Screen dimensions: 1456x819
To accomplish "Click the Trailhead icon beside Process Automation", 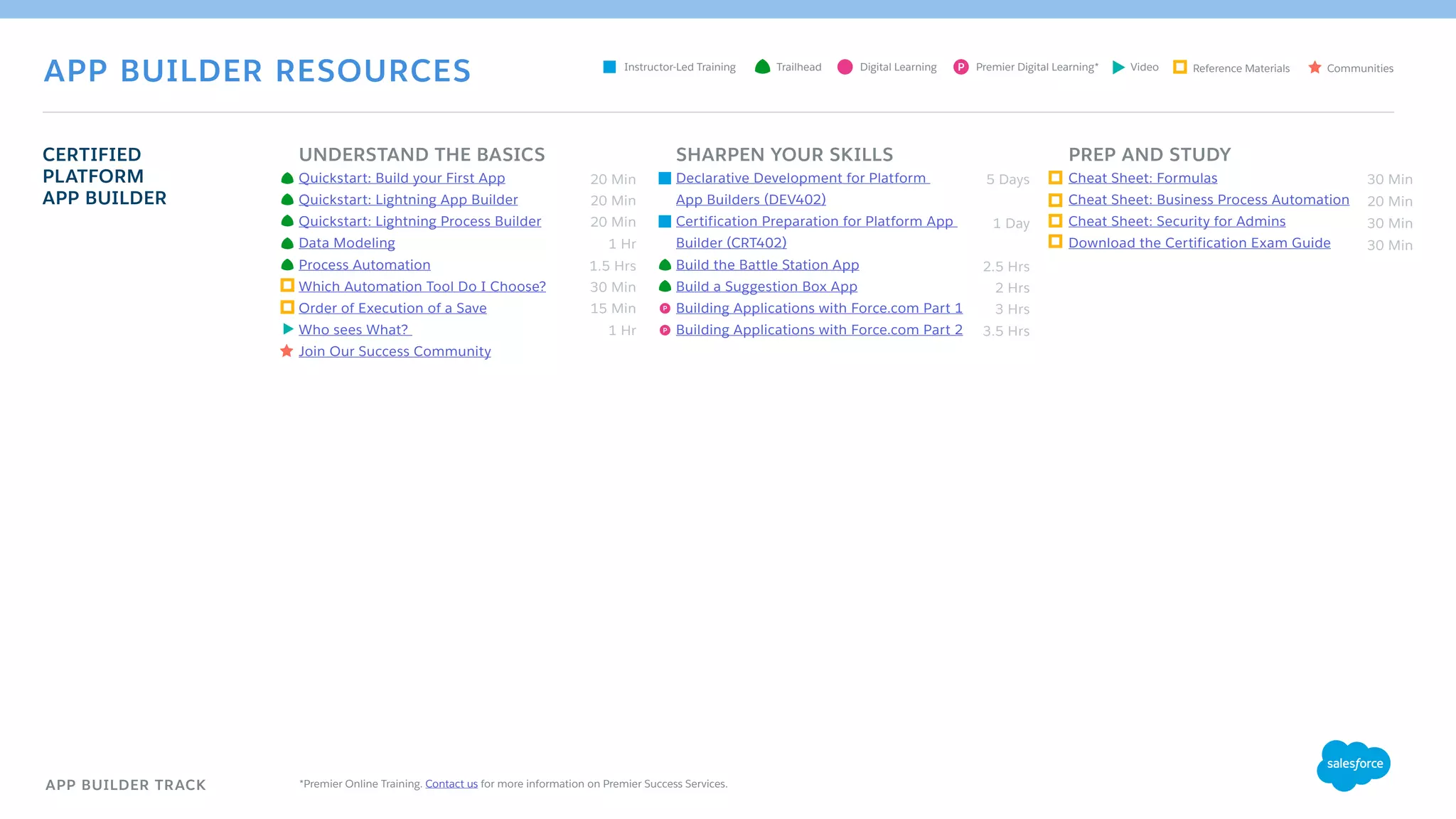I will 287,264.
